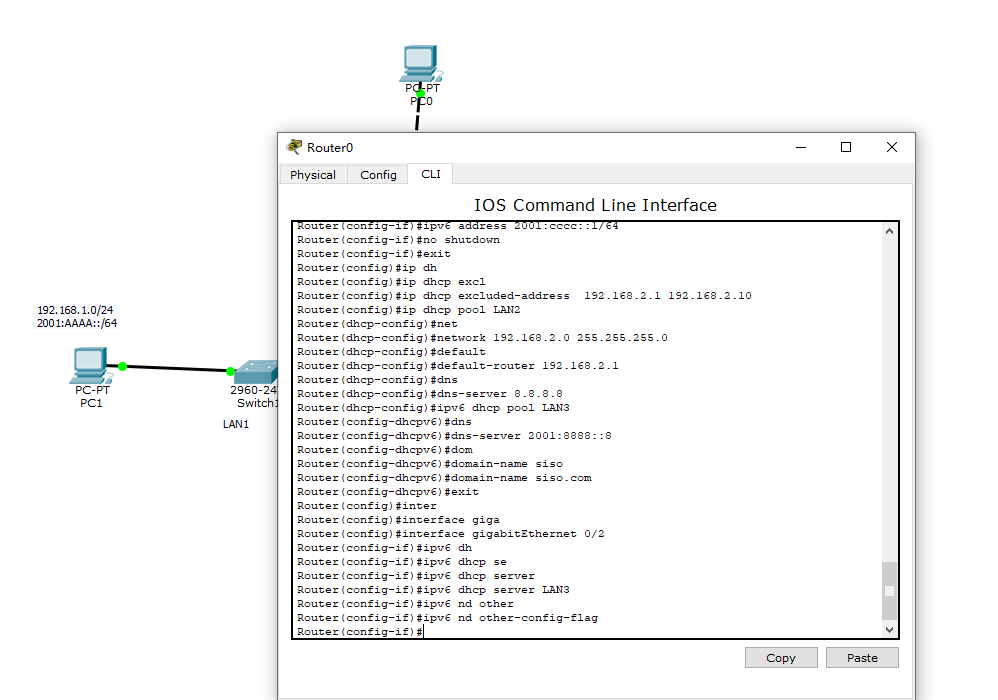The height and width of the screenshot is (700, 998).
Task: Click the 192.168.1.0/24 network label
Action: point(75,310)
